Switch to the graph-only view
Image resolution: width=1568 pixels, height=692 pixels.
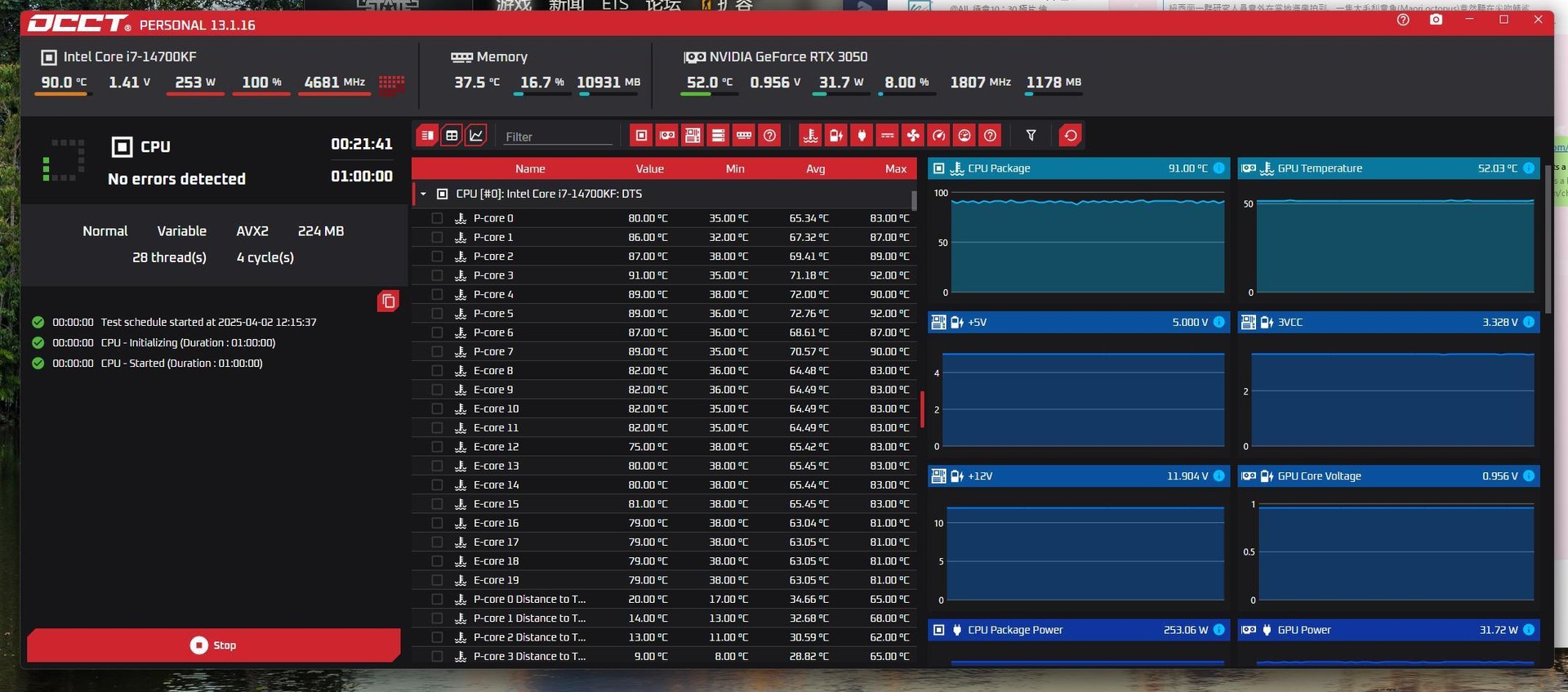point(476,136)
